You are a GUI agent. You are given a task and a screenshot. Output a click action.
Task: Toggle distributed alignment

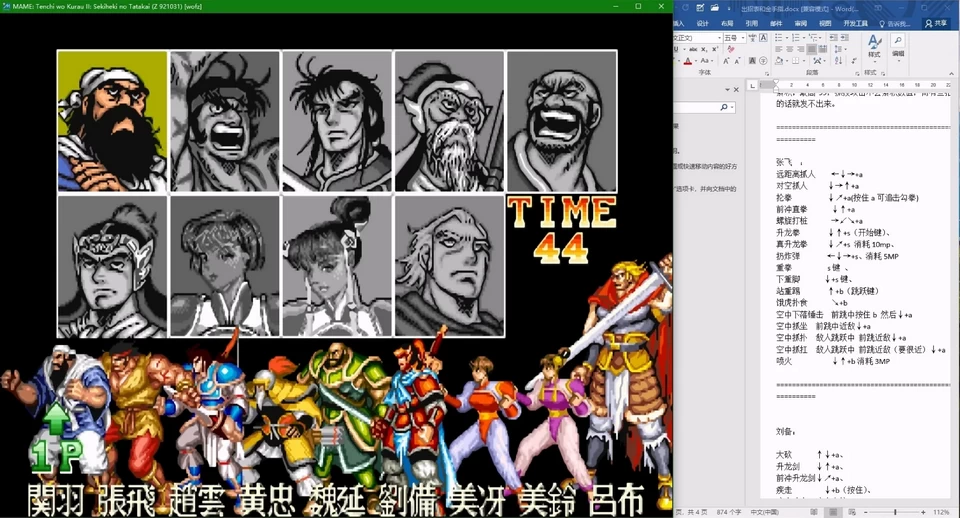(x=822, y=49)
